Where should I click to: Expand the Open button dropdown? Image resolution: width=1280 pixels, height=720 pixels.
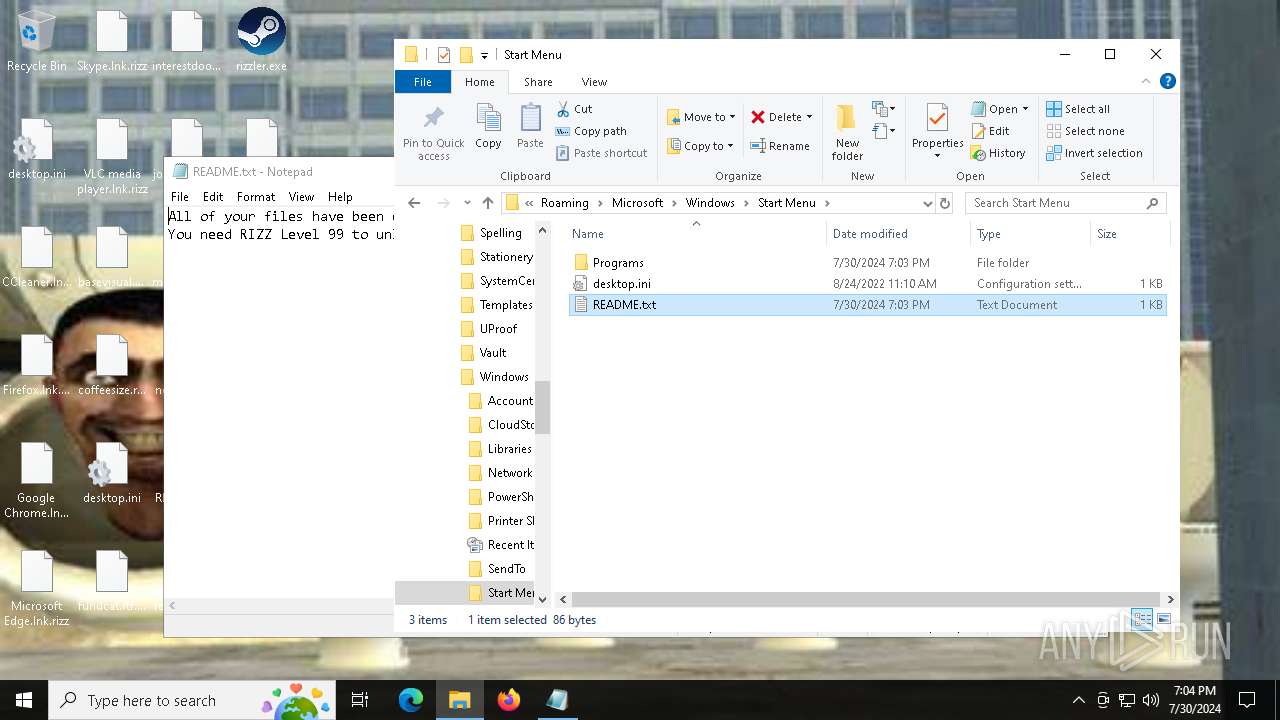click(1025, 109)
